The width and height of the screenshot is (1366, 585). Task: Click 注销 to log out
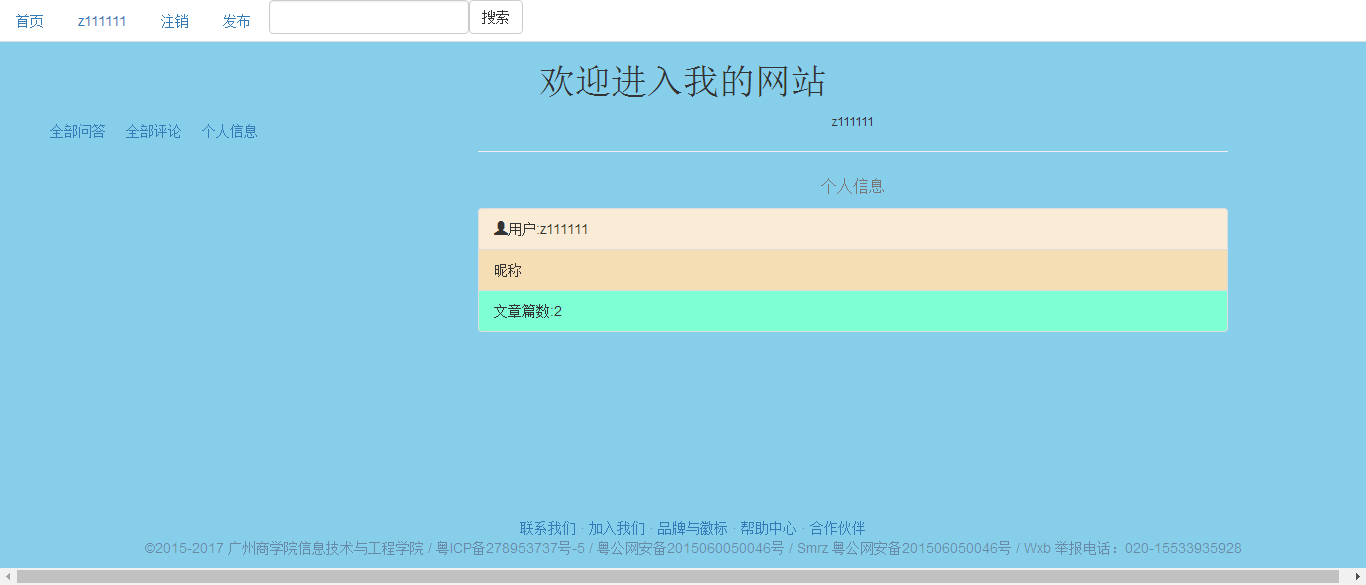(175, 21)
